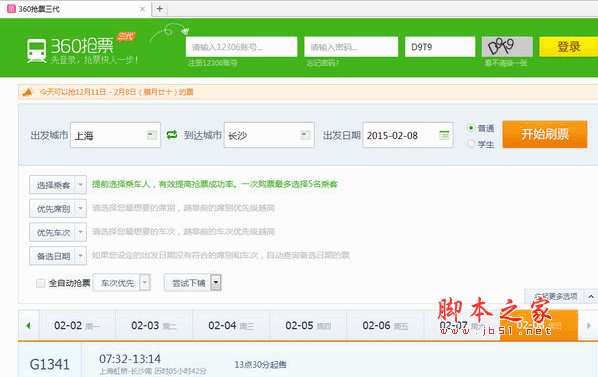Select the 02-03 周二 date tab
This screenshot has width=598, height=377.
(154, 326)
